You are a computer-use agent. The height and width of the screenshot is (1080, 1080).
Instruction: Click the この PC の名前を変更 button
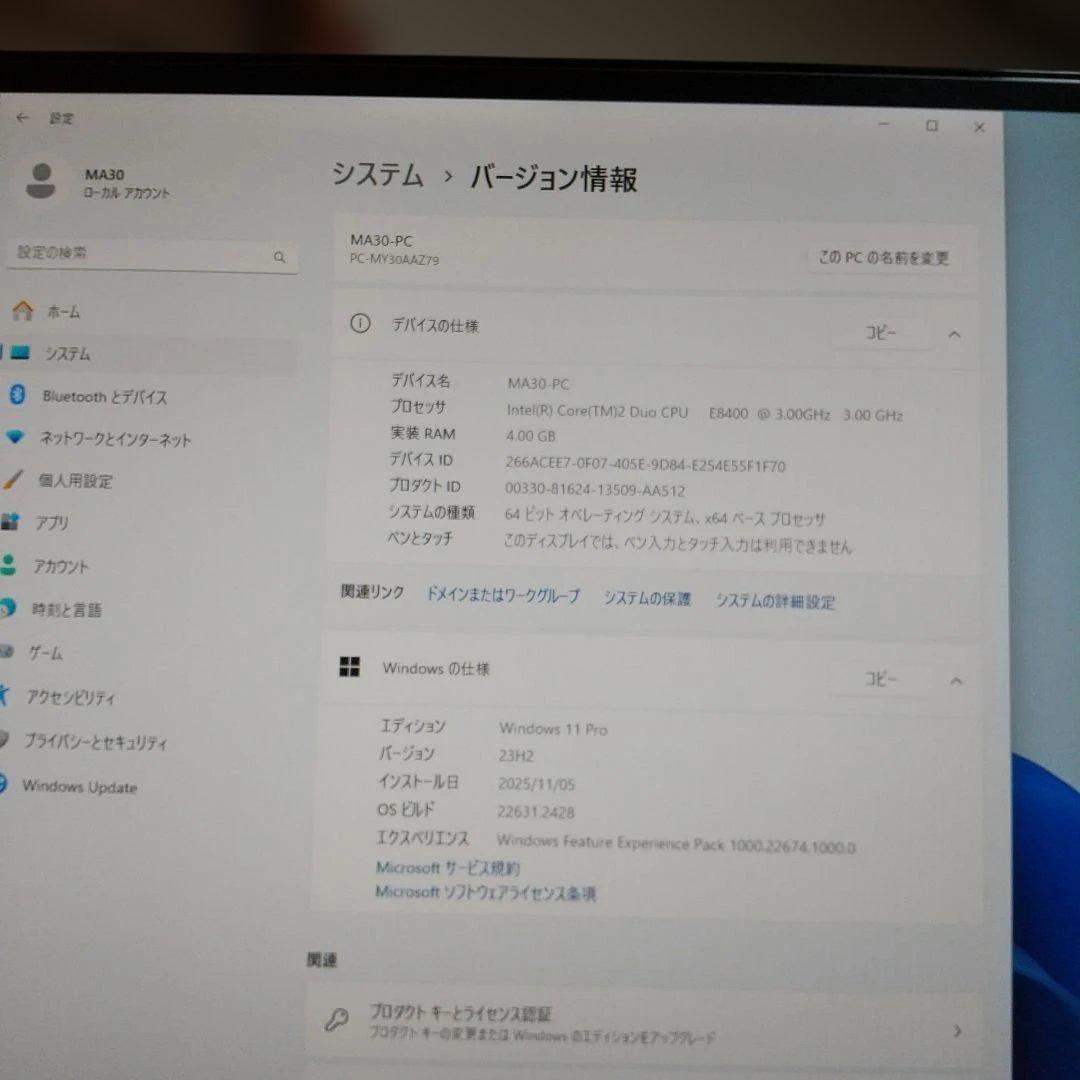tap(884, 258)
